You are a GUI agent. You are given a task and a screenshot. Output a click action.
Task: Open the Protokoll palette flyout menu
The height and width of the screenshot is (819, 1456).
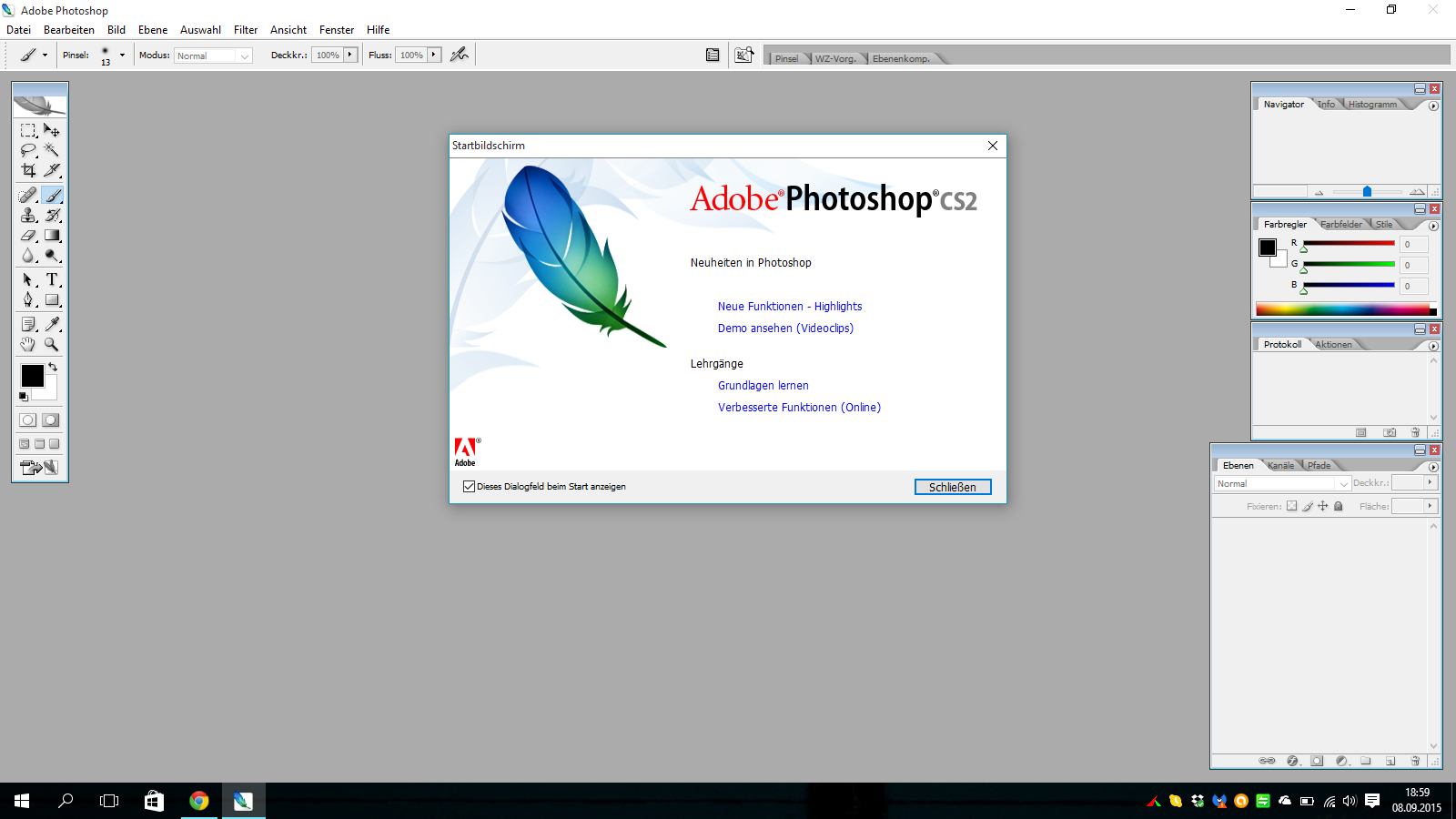click(x=1433, y=346)
